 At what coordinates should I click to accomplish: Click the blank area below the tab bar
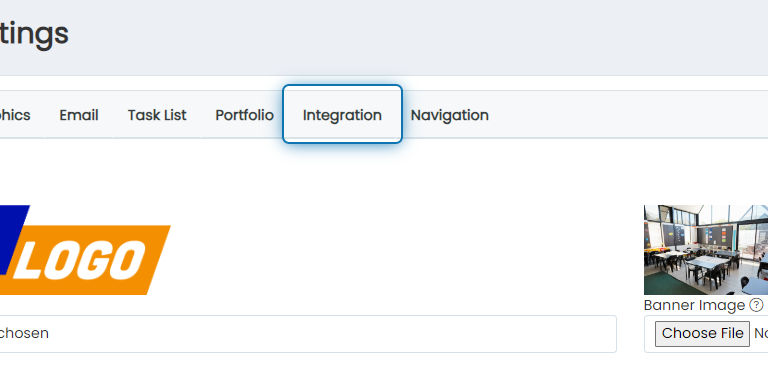coord(384,171)
